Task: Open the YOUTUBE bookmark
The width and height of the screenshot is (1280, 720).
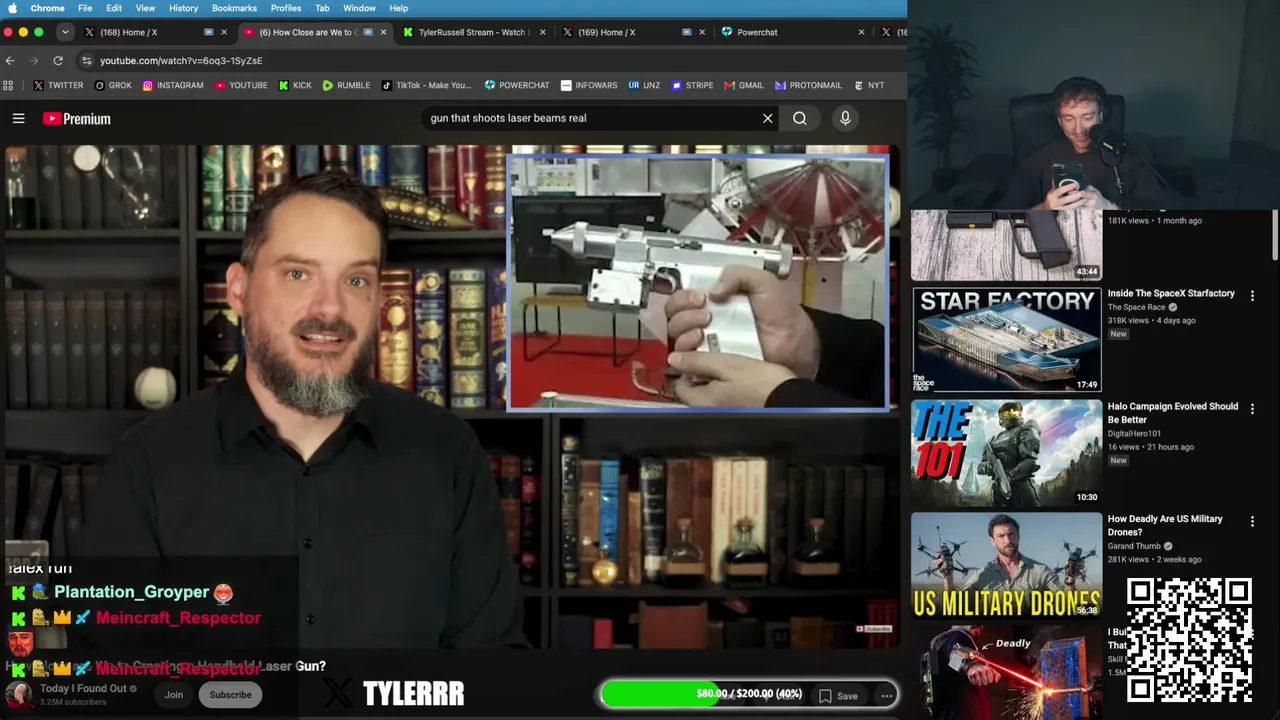Action: (240, 85)
